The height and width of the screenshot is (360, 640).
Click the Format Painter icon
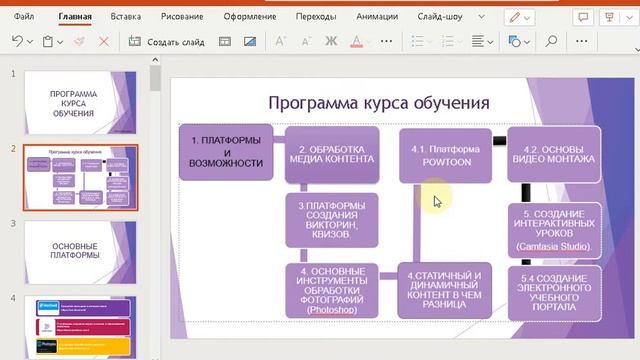(80, 41)
